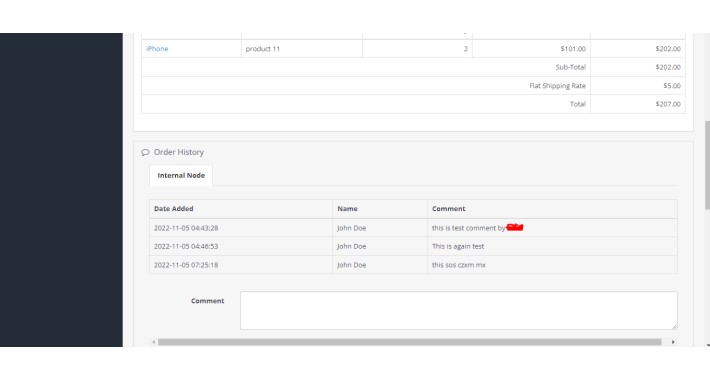Click the comment 'This is again test'

[458, 246]
